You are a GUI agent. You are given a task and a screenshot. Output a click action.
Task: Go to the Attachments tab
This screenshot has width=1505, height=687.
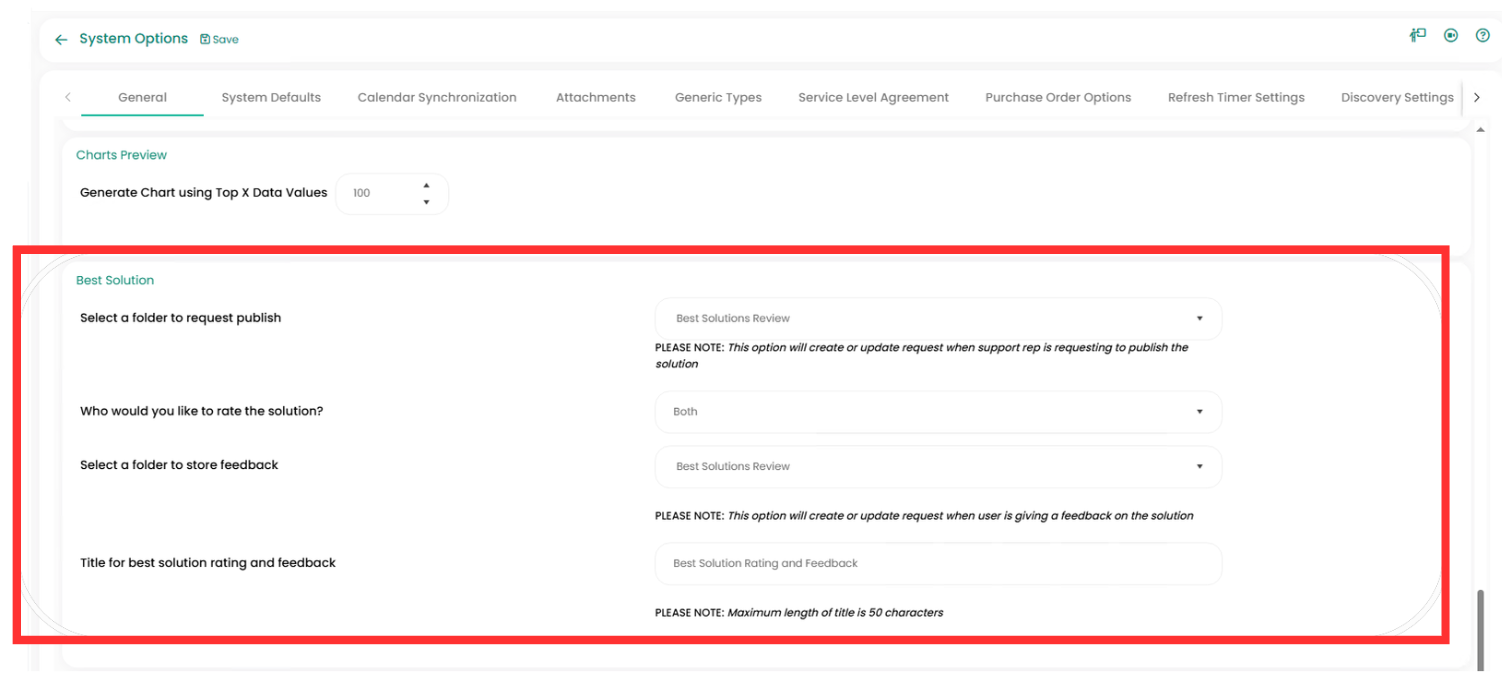click(595, 98)
